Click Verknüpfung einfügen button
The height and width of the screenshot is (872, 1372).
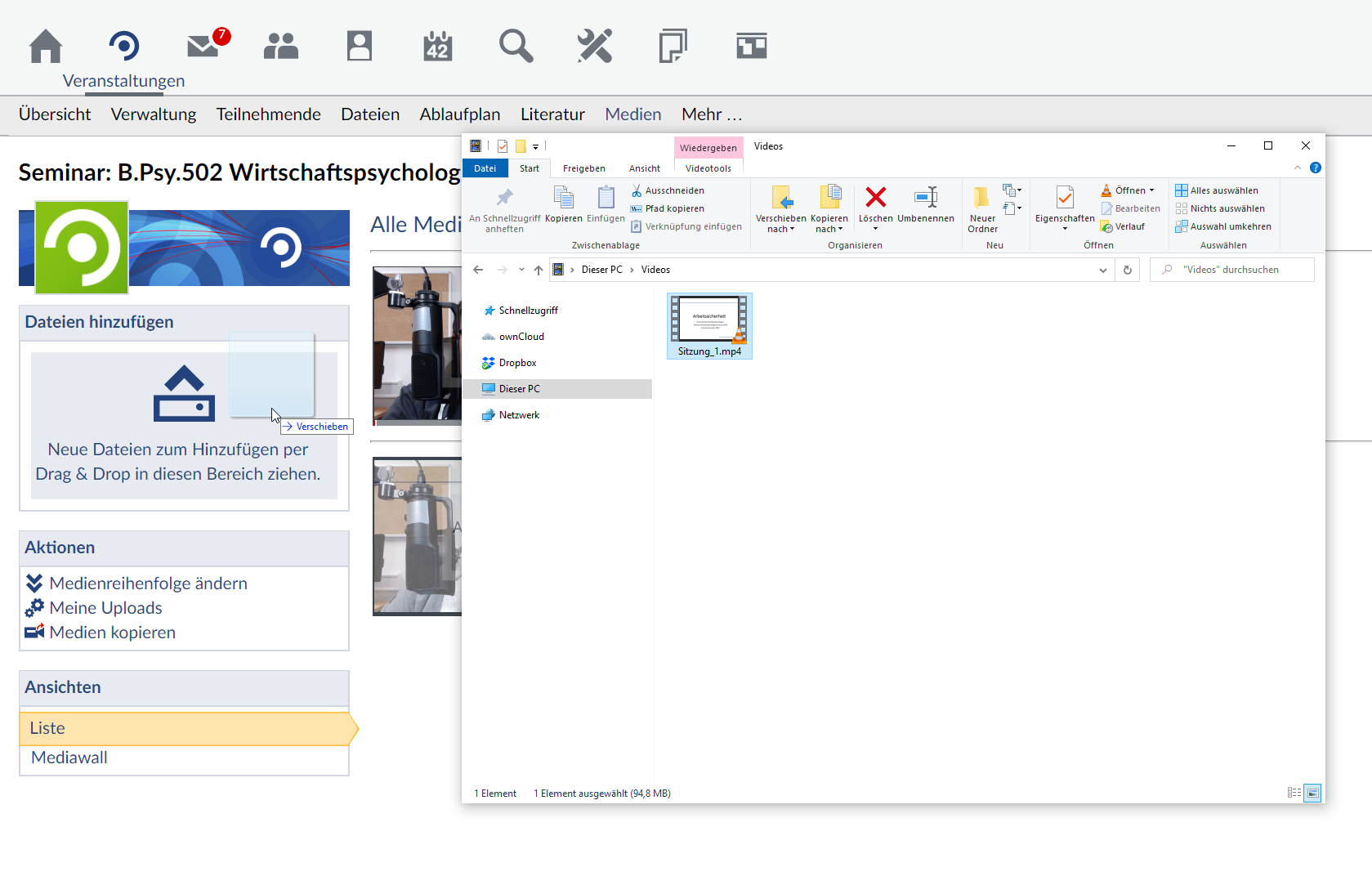[x=686, y=226]
